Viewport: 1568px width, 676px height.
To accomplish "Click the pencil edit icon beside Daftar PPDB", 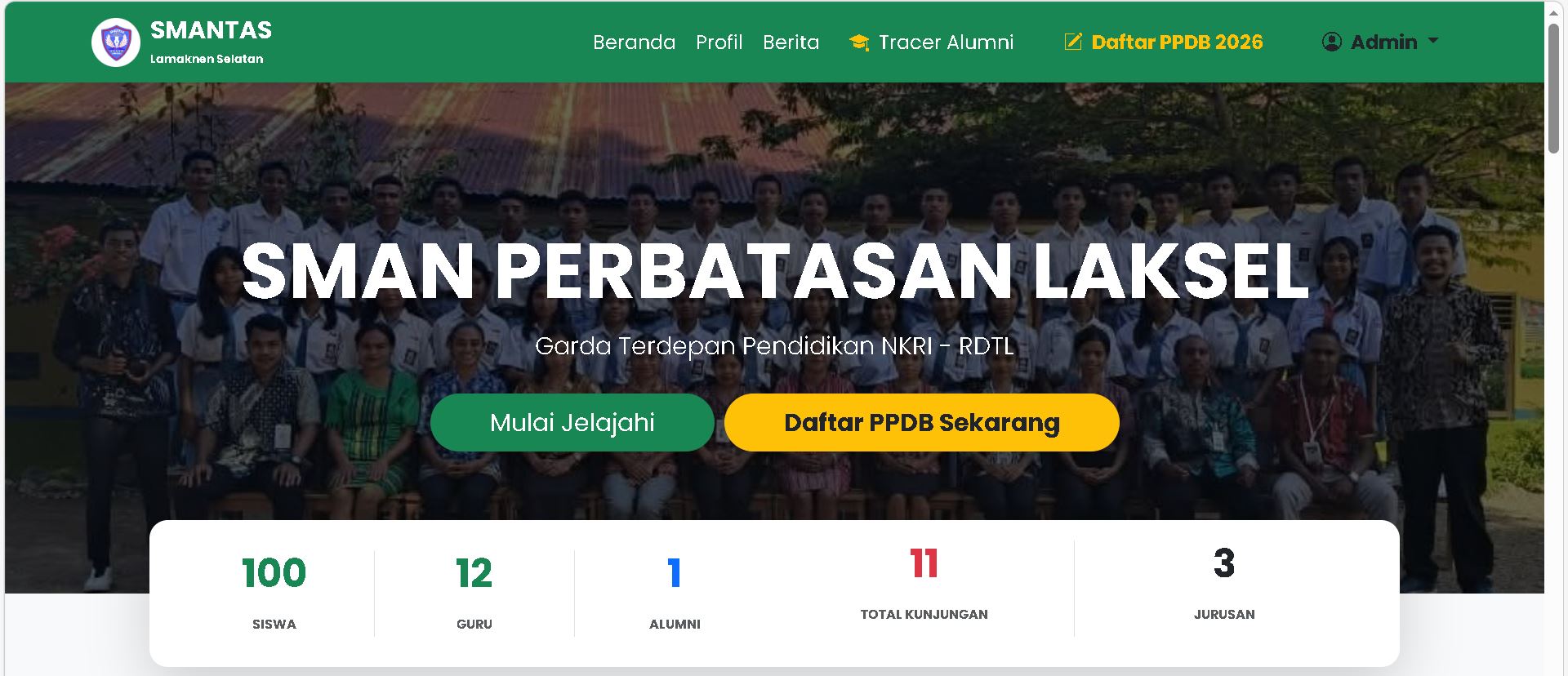I will pyautogui.click(x=1073, y=42).
